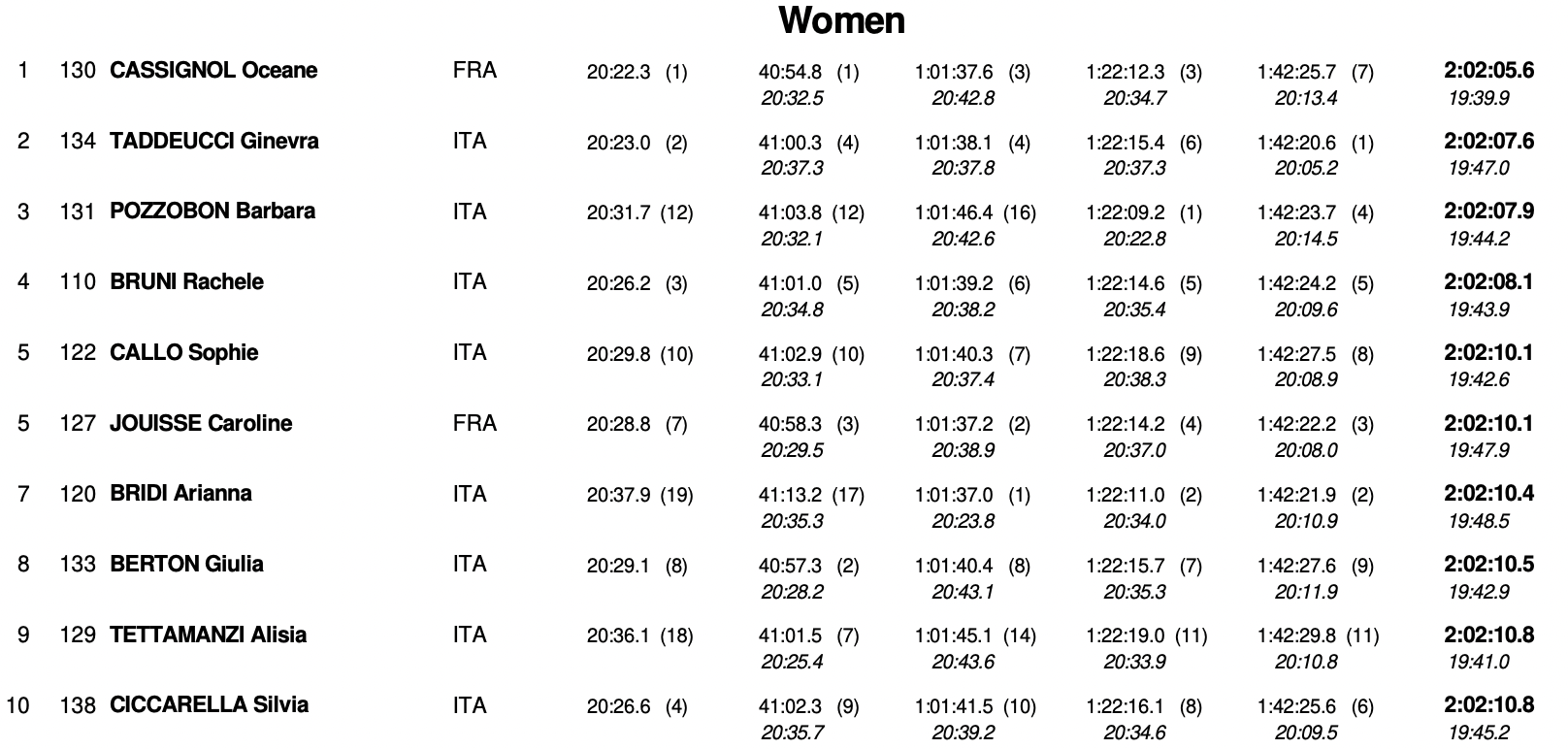Click final time 2:02:05.6
This screenshot has height=749, width=1568.
[1488, 70]
